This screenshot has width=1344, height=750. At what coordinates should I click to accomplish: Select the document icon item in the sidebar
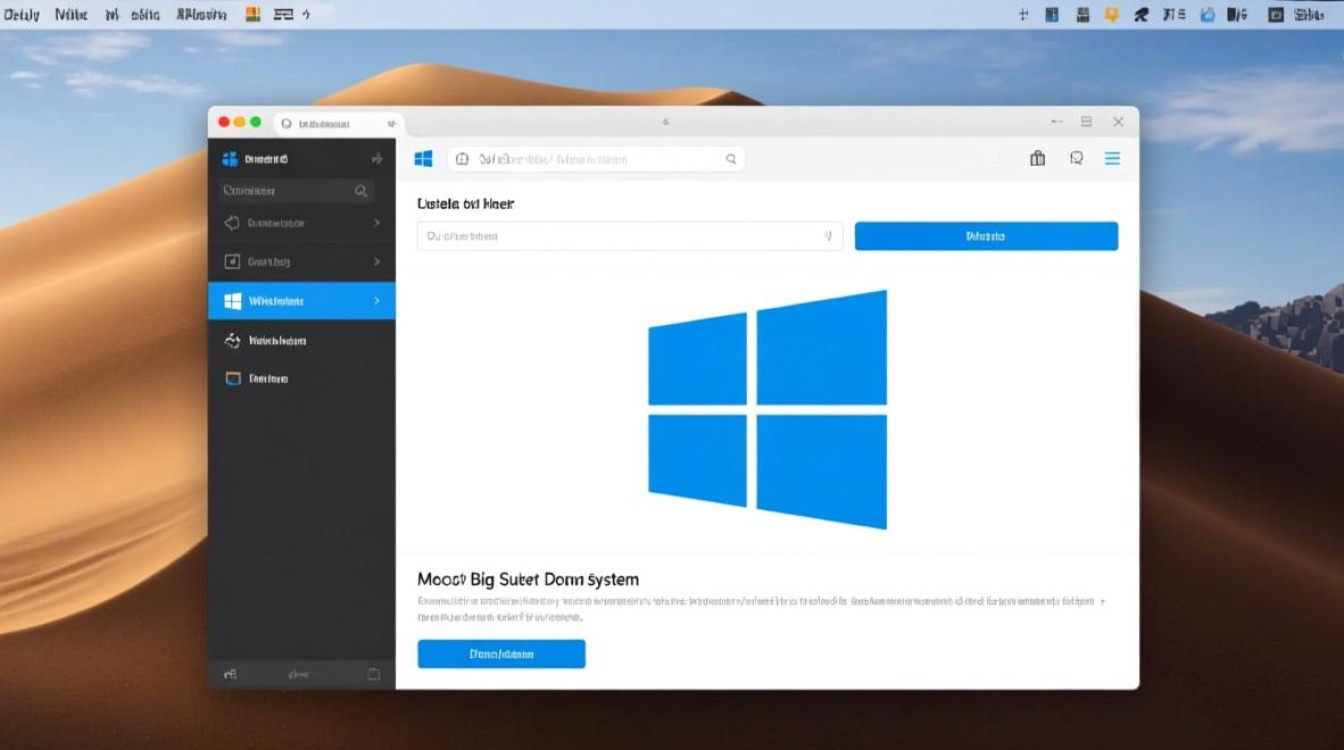tap(231, 261)
